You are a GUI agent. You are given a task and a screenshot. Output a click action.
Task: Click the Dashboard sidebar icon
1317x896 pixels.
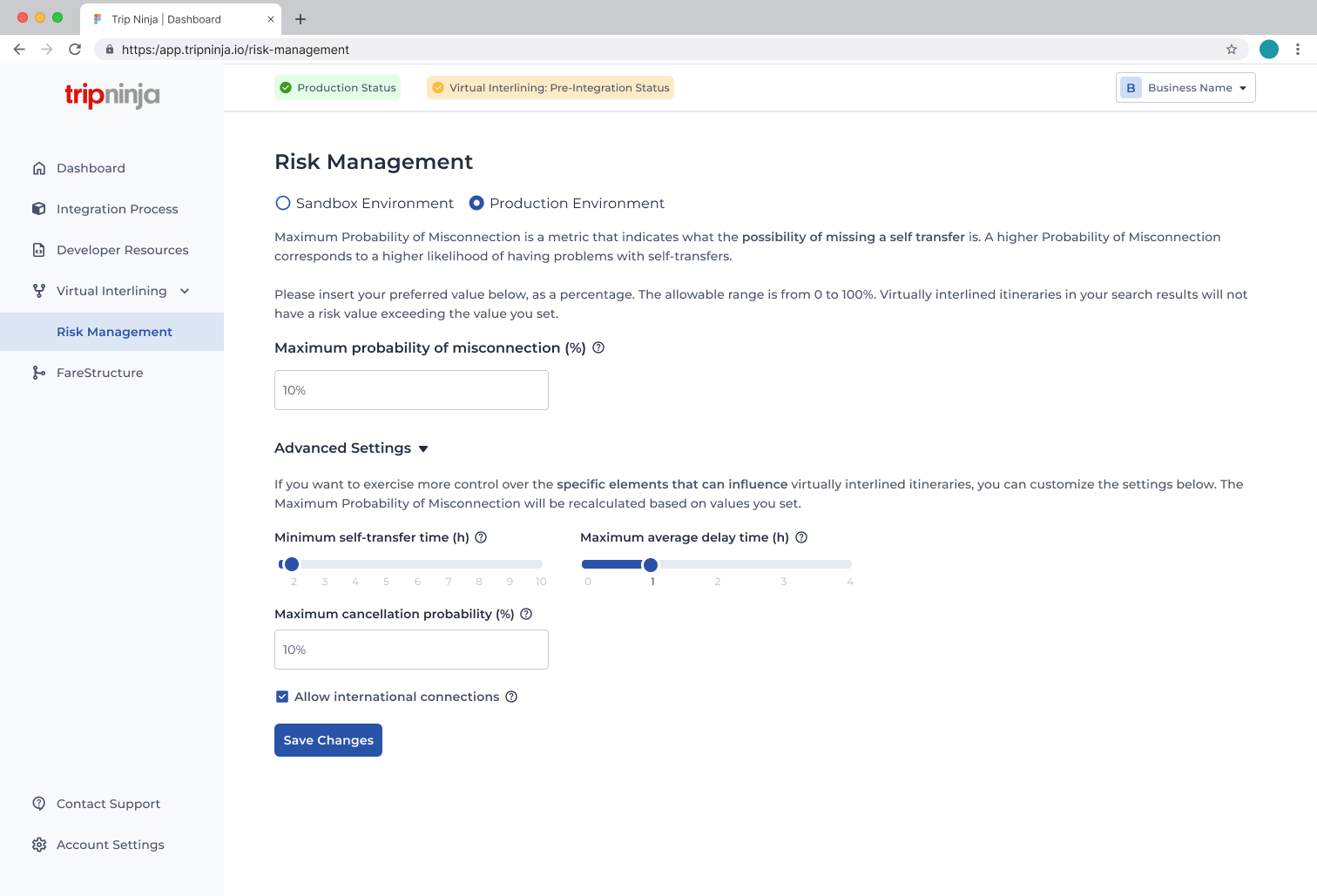(x=39, y=167)
